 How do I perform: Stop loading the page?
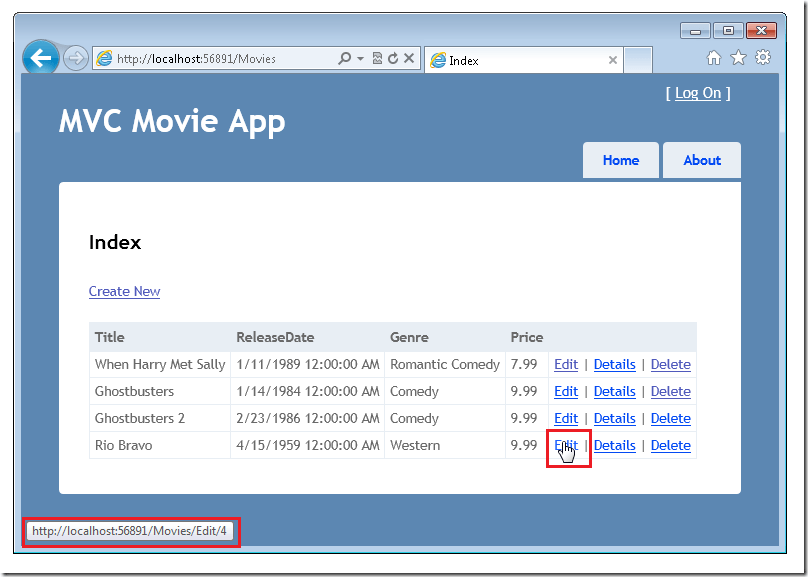pos(410,57)
